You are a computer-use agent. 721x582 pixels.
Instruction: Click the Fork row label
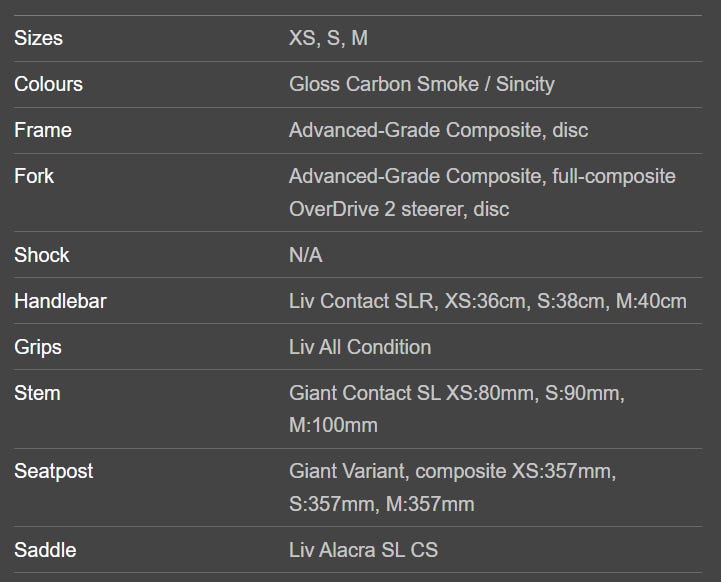tap(34, 176)
